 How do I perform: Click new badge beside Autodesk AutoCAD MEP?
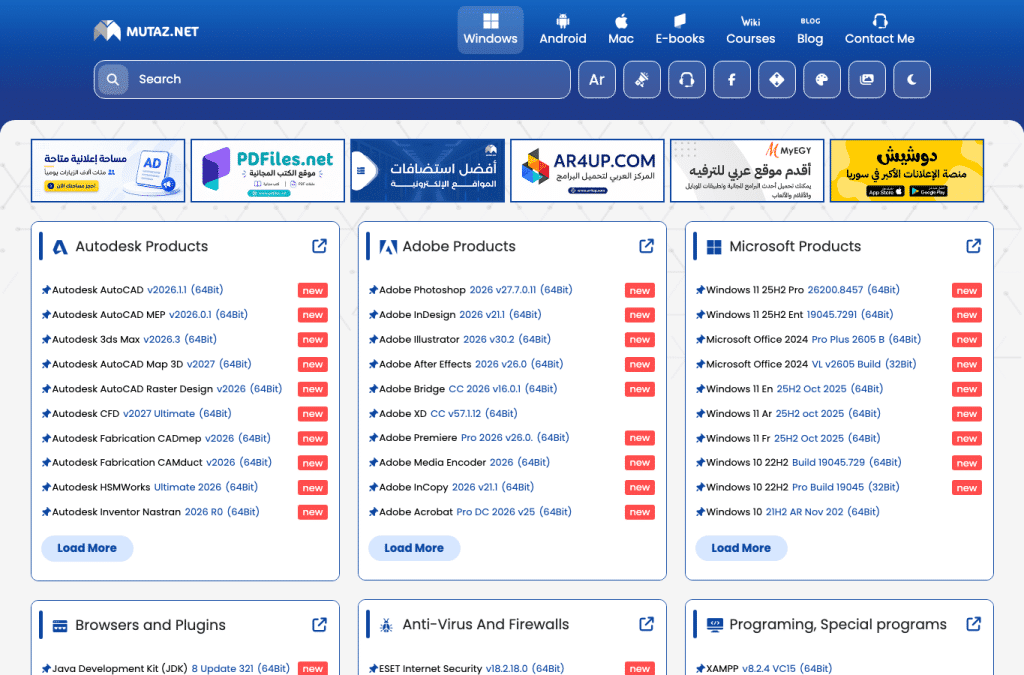click(x=313, y=315)
